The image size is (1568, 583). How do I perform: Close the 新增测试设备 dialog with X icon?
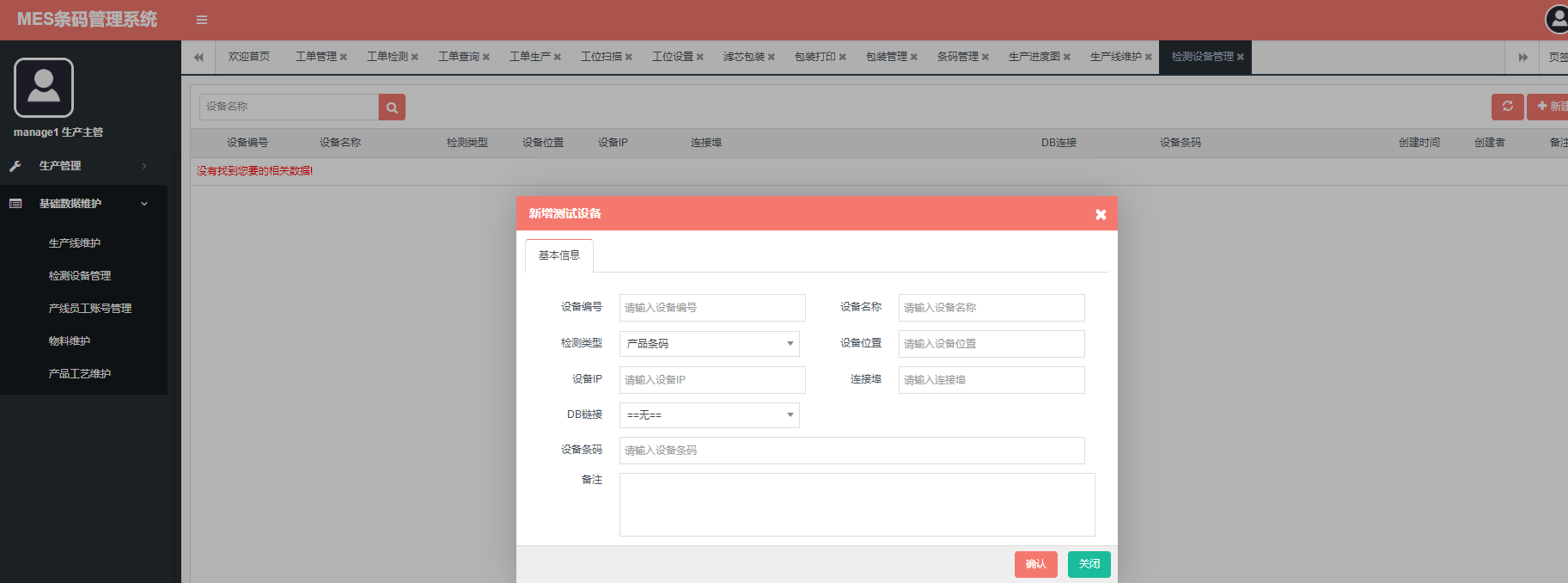(x=1100, y=214)
